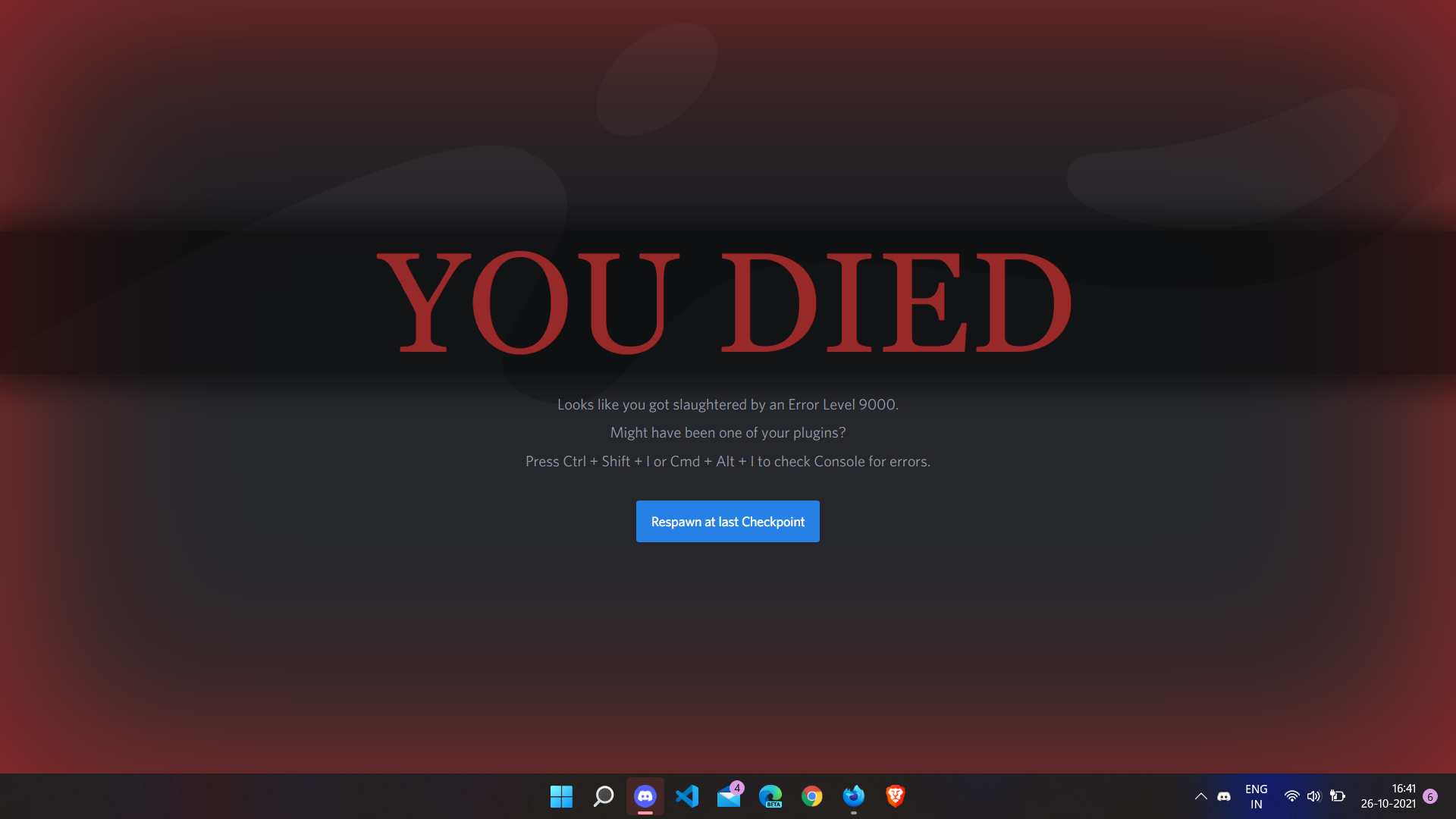This screenshot has width=1456, height=819.
Task: Open the Mail app with 4 notifications
Action: tap(729, 796)
